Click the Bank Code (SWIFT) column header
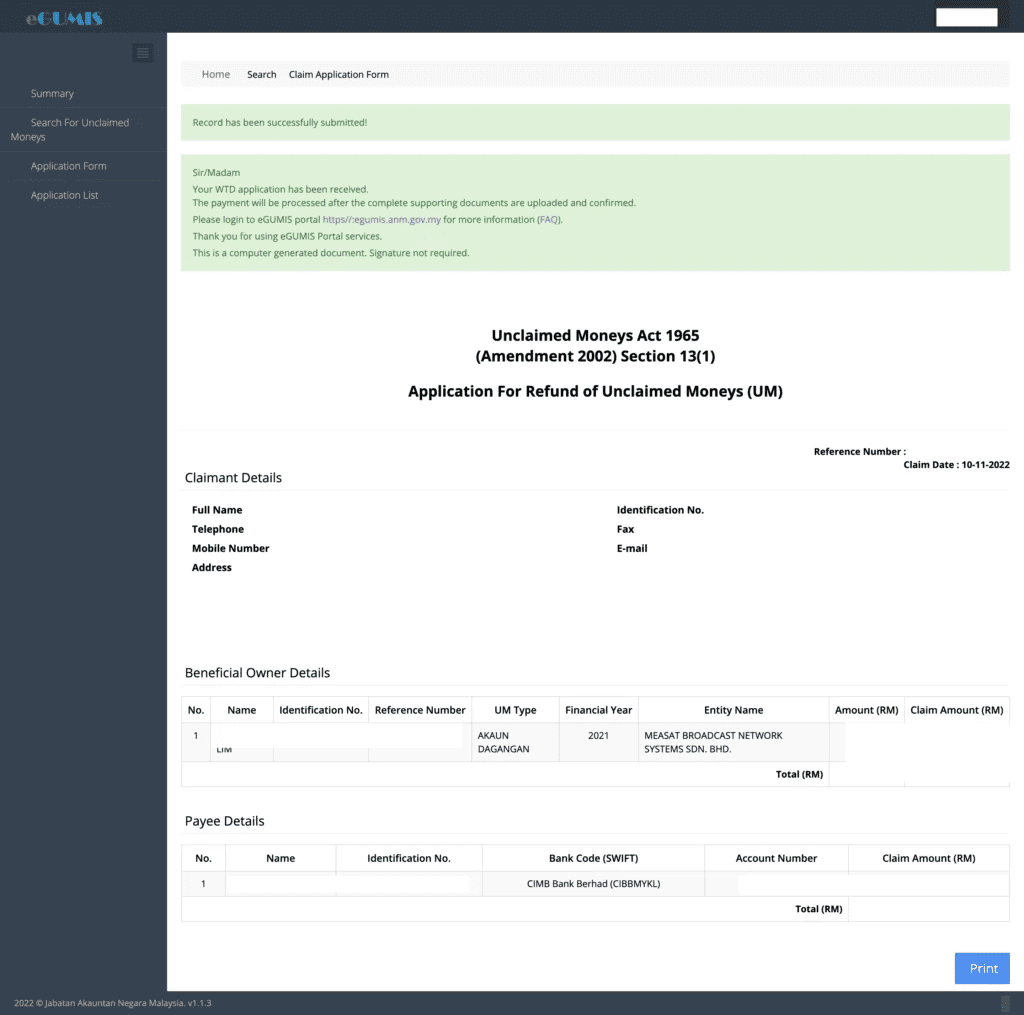 click(593, 858)
